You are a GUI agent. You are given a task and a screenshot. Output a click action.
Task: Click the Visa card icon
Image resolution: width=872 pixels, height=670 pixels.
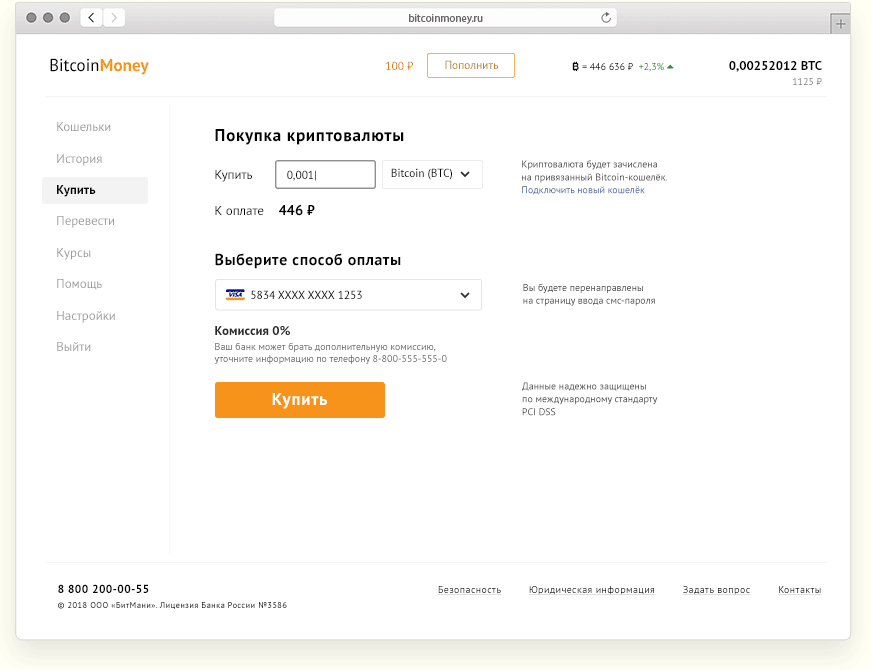[x=235, y=295]
